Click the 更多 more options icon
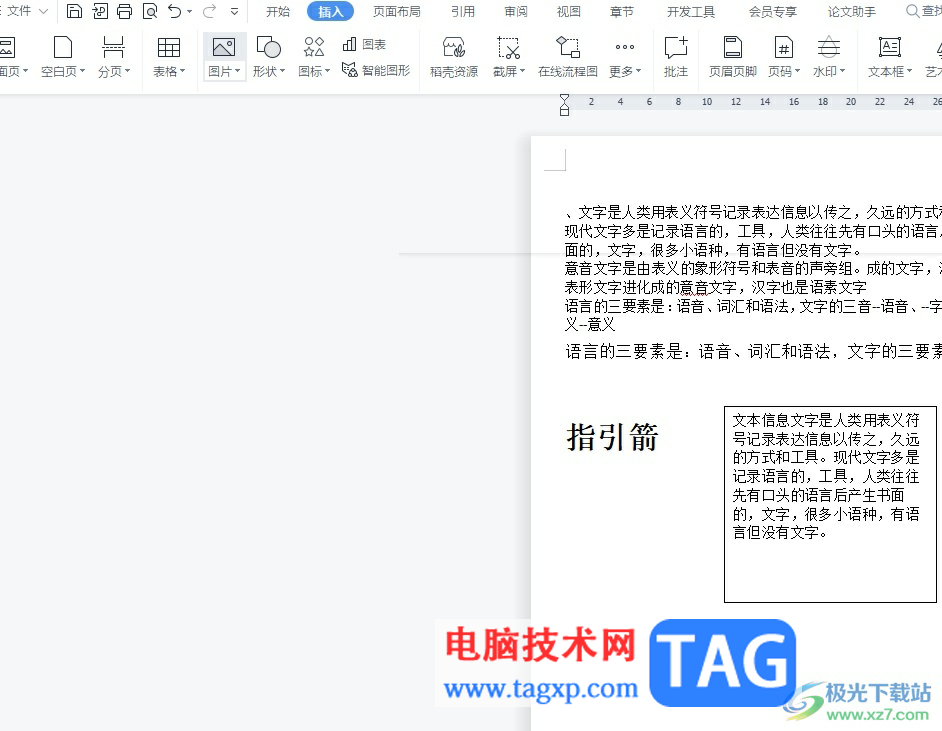Image resolution: width=942 pixels, height=731 pixels. point(625,47)
